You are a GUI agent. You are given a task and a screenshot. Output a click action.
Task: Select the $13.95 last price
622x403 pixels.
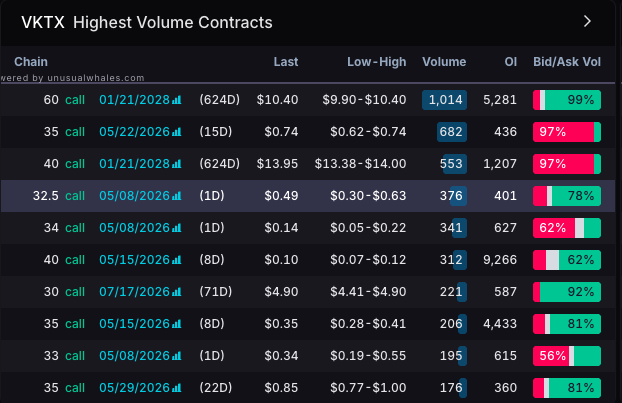277,164
